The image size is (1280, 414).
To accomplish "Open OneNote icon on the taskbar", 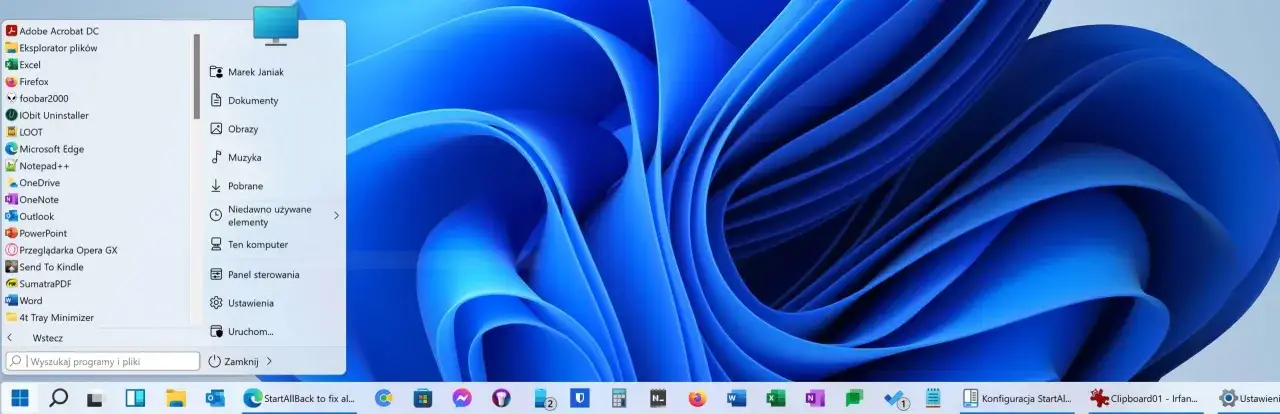I will (x=815, y=398).
